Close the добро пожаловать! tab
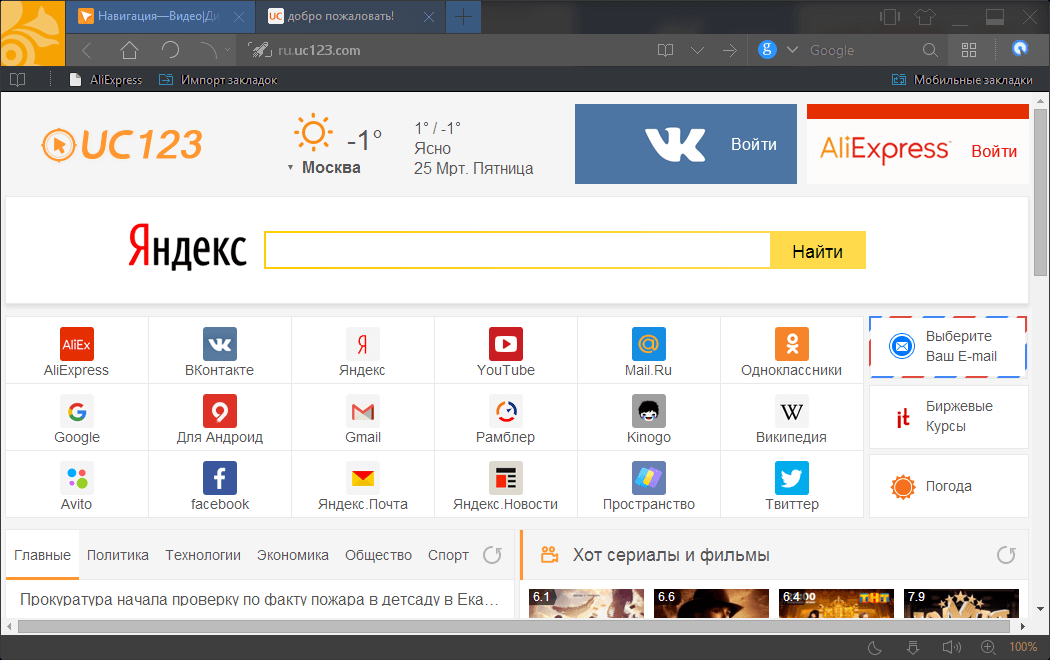The image size is (1050, 660). (429, 17)
